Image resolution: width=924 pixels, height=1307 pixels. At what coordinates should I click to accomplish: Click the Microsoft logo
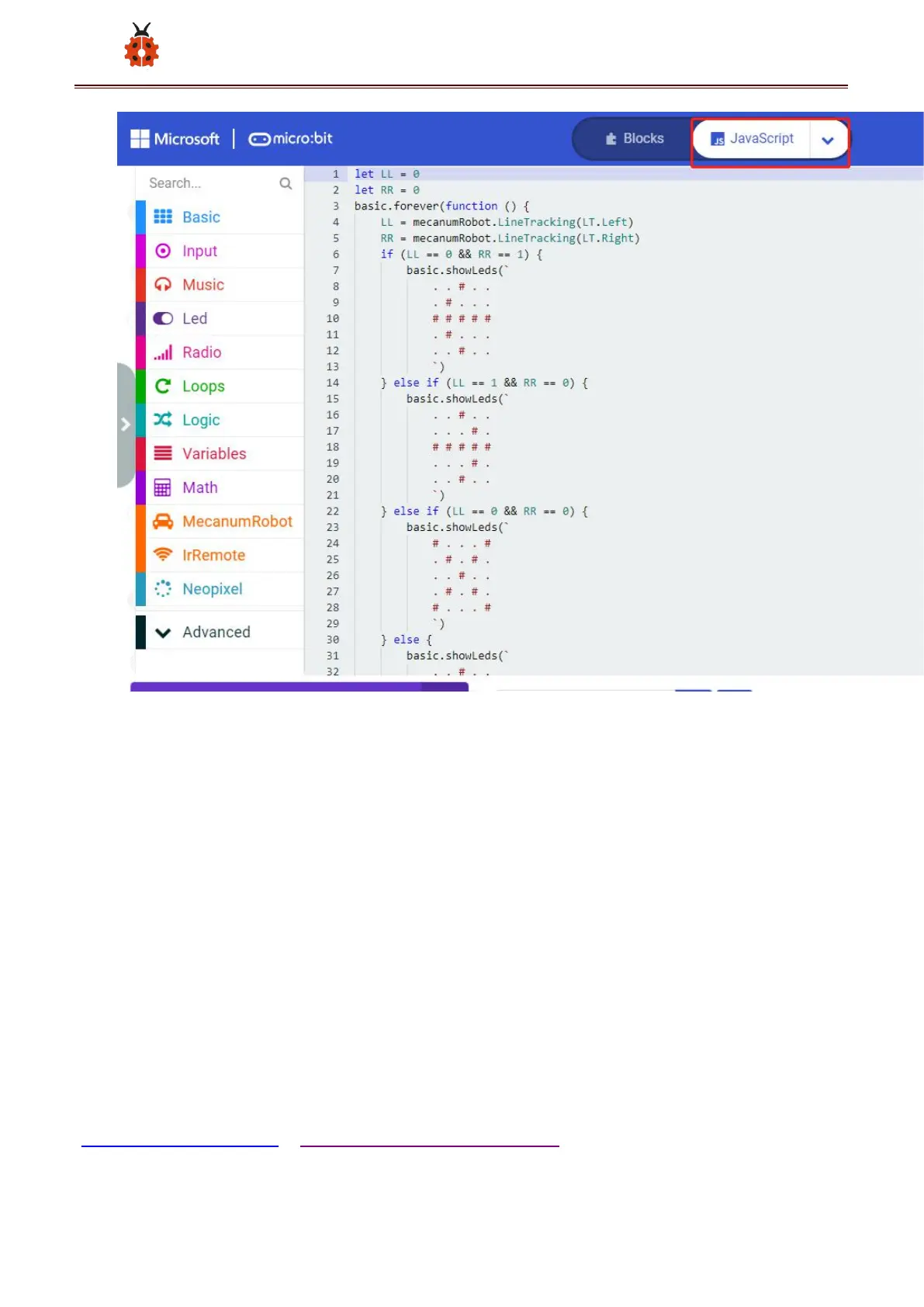pyautogui.click(x=175, y=139)
